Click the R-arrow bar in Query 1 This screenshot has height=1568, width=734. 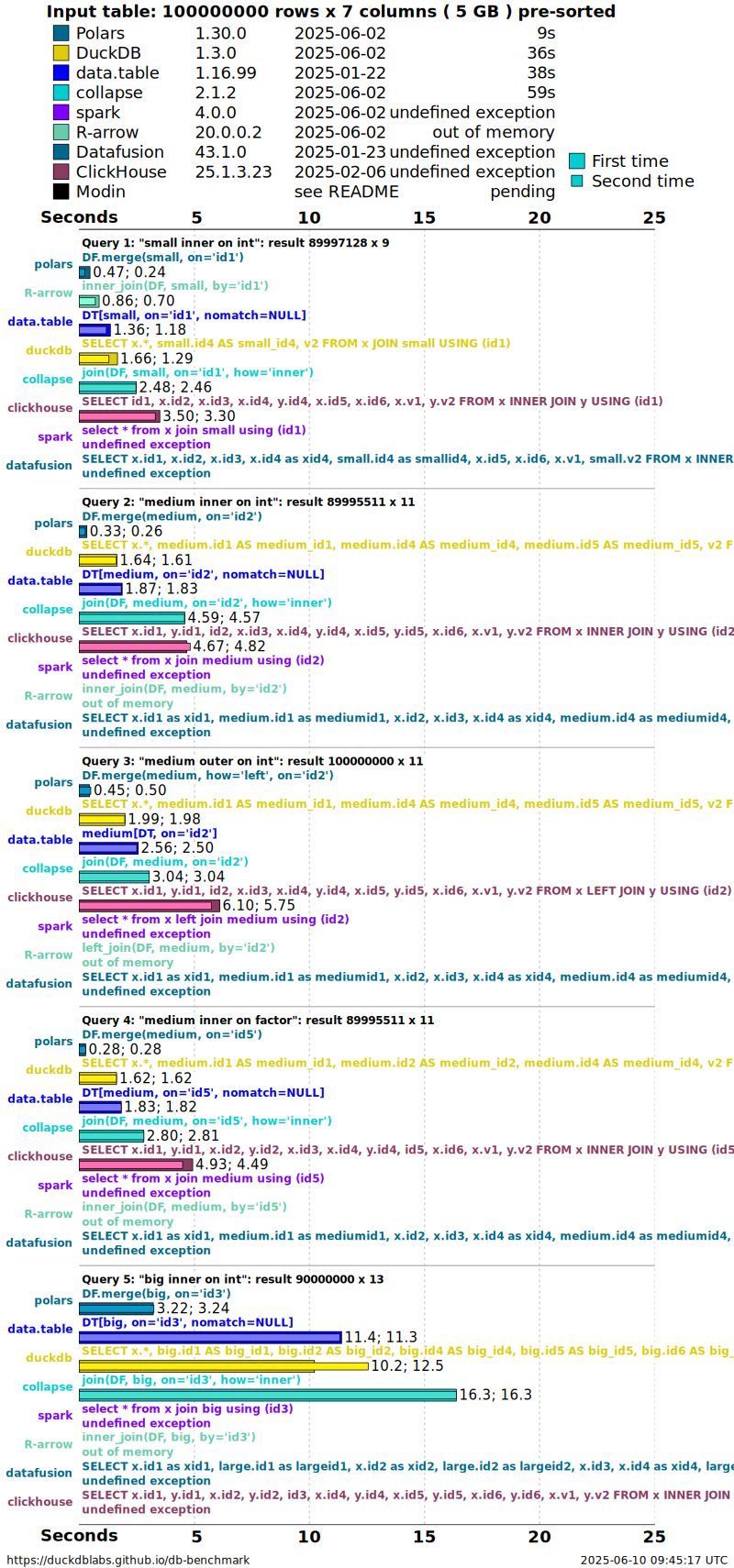(89, 301)
